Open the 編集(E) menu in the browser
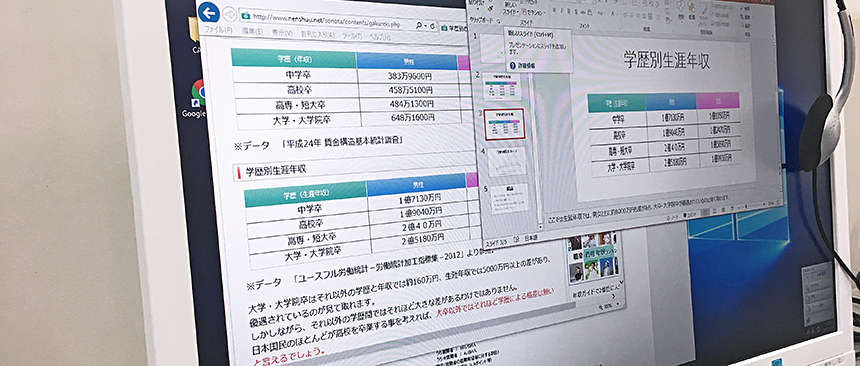The width and height of the screenshot is (860, 366). [x=253, y=32]
